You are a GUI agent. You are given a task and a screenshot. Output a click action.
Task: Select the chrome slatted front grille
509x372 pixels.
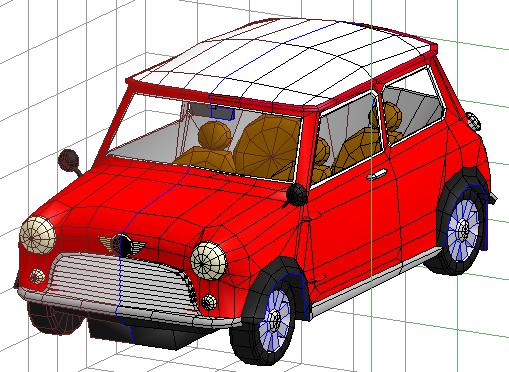pos(123,283)
